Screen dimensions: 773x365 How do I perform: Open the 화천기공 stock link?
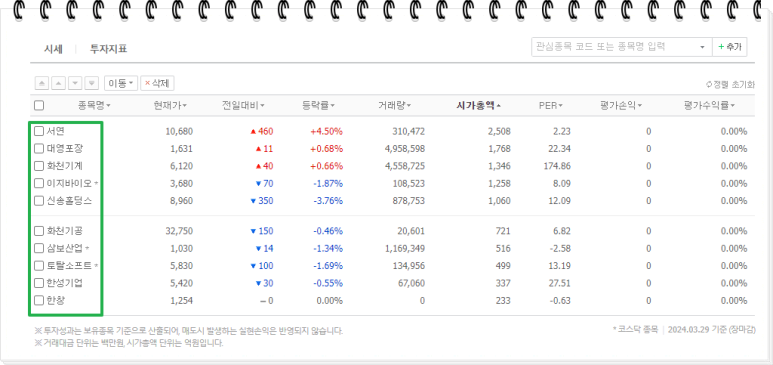(x=65, y=231)
